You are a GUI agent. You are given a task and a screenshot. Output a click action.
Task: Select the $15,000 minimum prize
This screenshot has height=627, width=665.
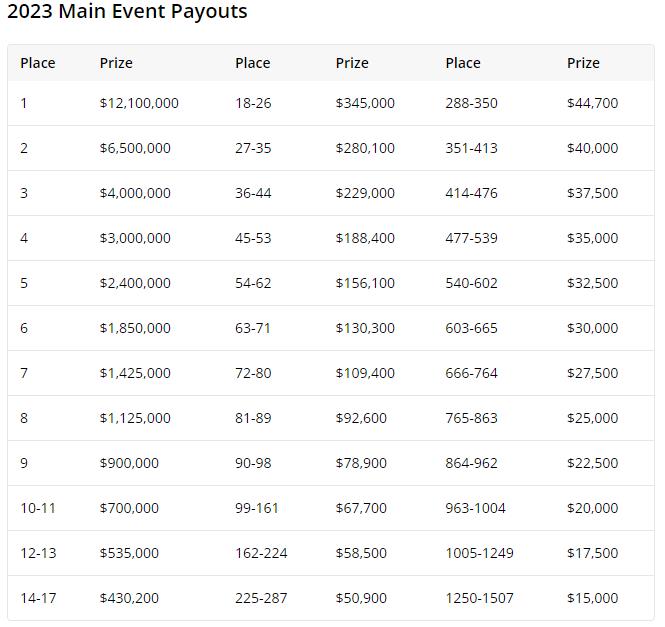(592, 598)
